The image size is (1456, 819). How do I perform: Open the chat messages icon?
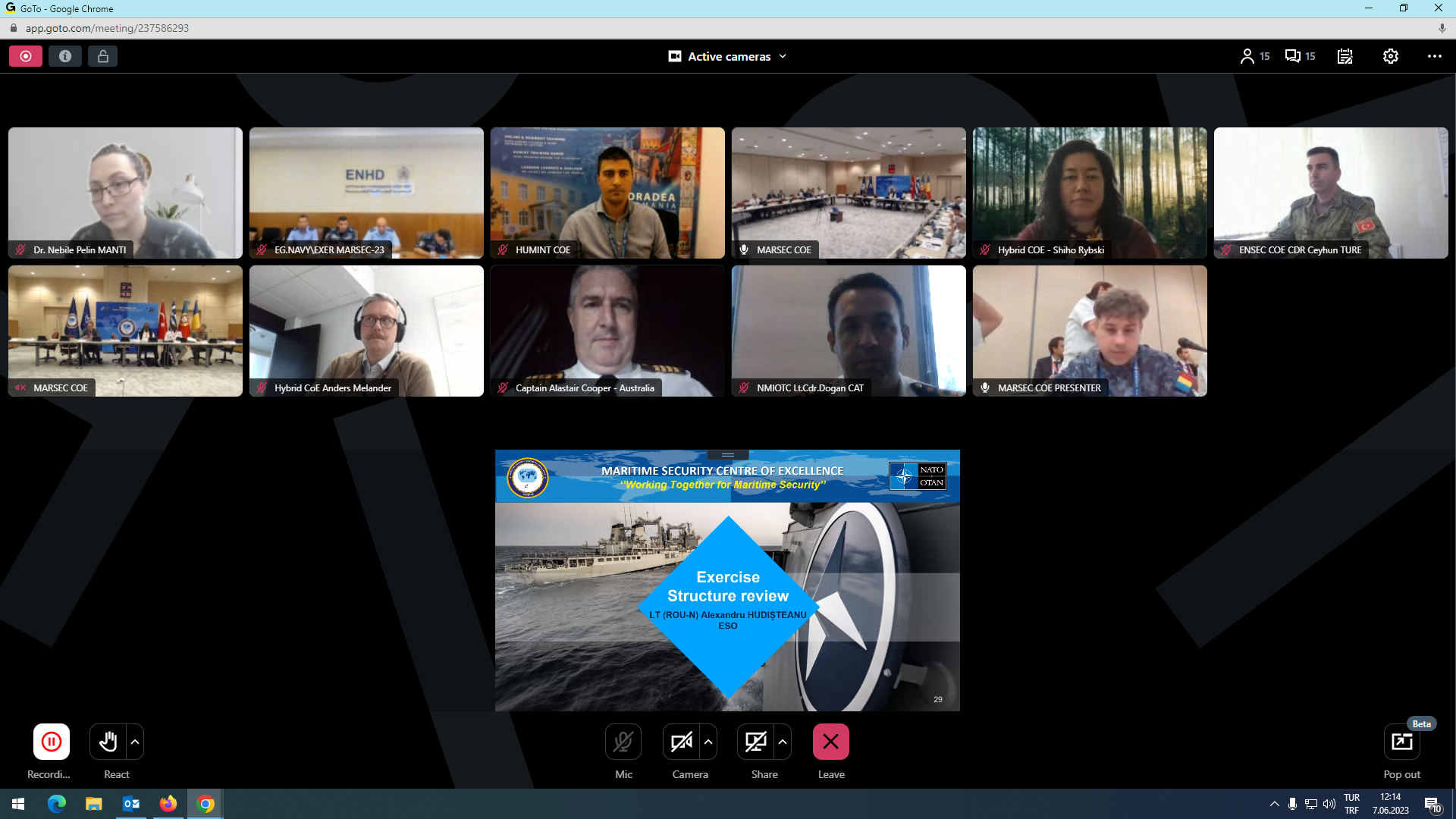(x=1300, y=56)
